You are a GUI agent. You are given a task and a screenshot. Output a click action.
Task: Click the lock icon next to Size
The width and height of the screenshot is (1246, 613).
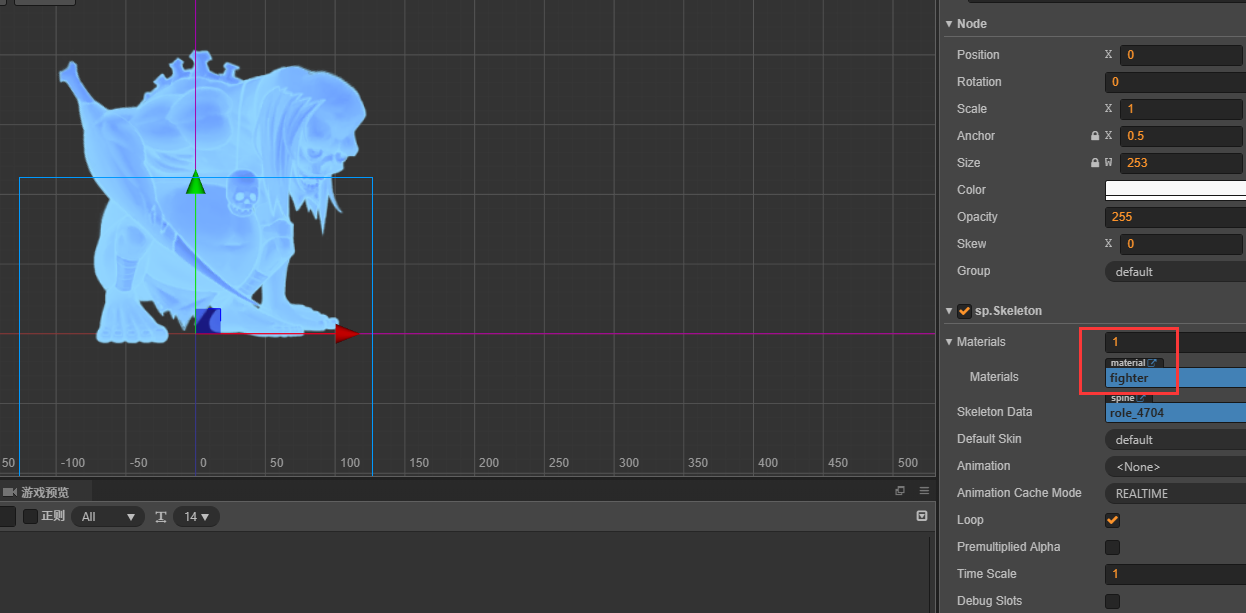click(x=1095, y=163)
